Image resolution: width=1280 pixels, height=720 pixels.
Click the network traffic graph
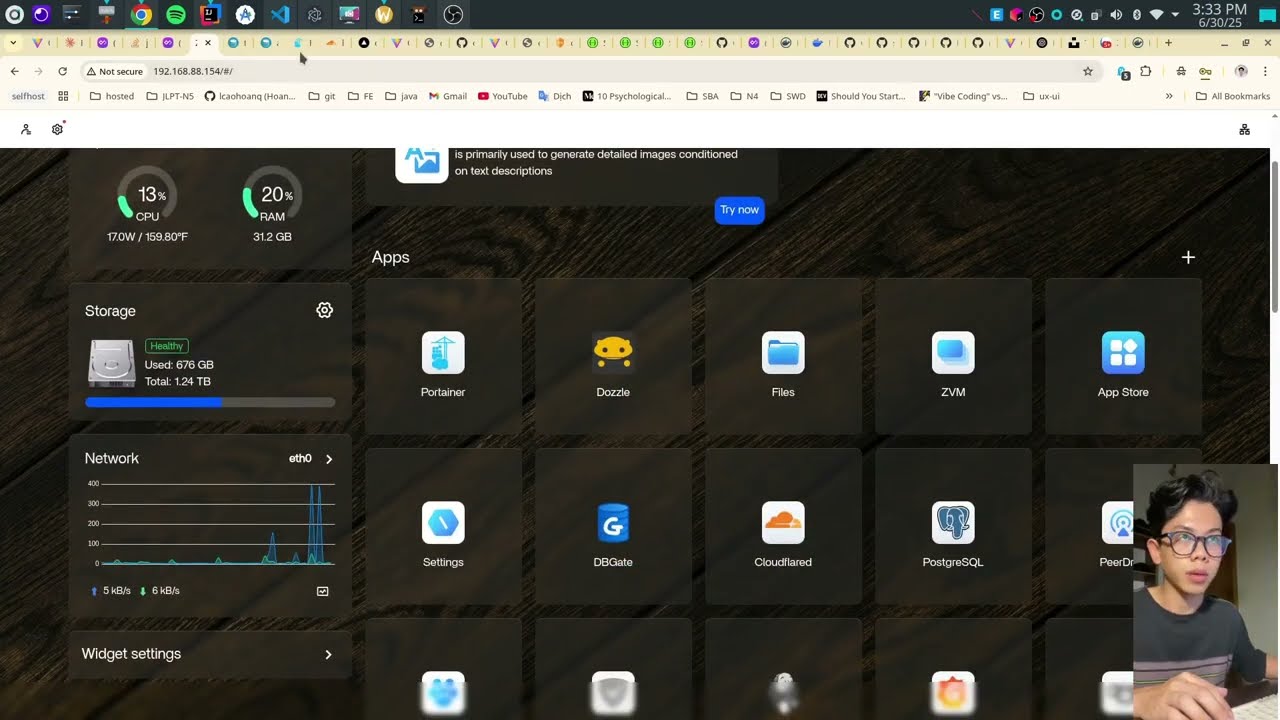[210, 524]
